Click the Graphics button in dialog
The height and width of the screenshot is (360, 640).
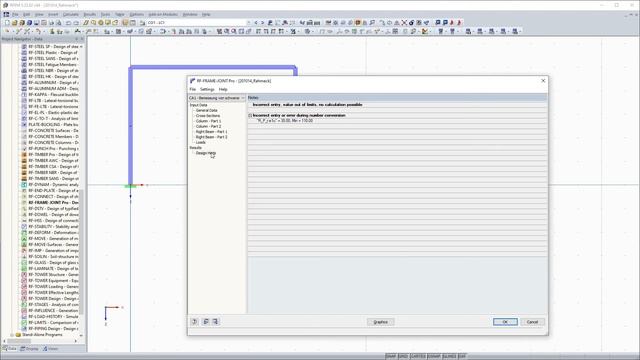point(380,322)
